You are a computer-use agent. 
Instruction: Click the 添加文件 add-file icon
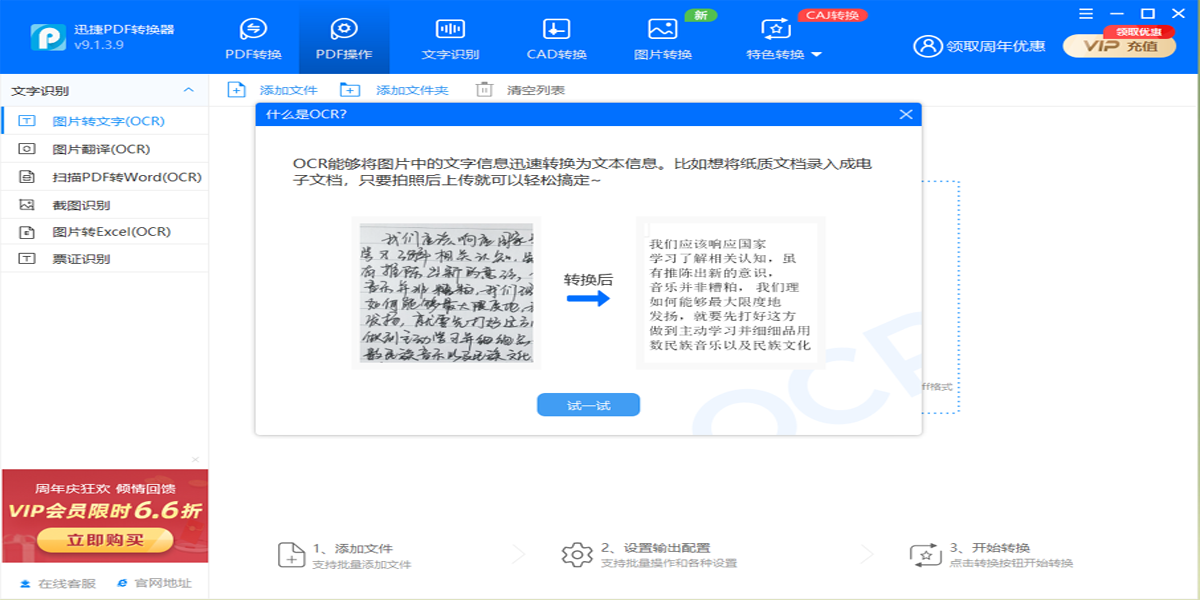236,89
